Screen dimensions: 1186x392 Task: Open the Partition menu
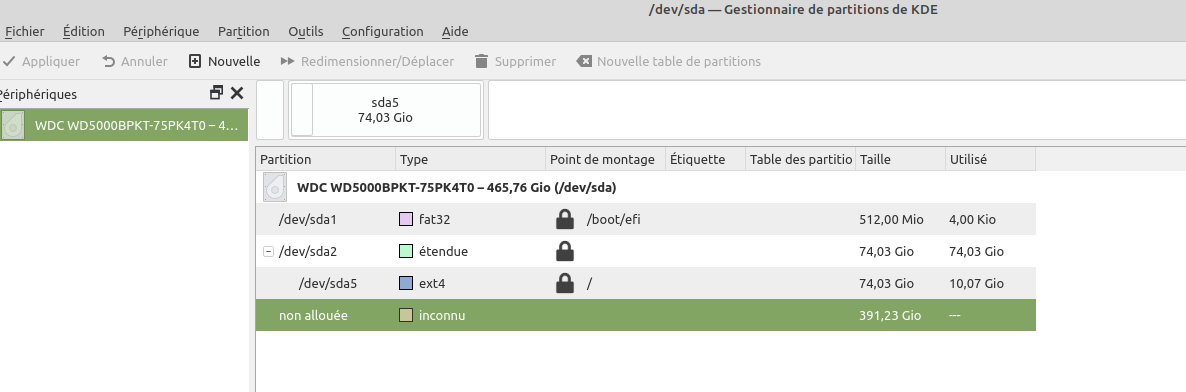(x=244, y=31)
